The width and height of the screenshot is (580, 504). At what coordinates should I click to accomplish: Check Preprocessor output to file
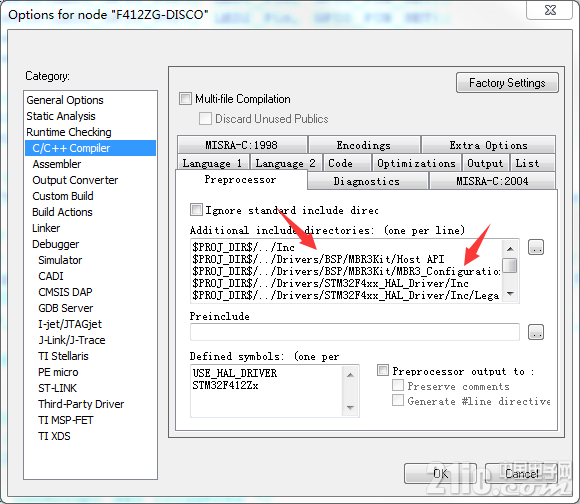[x=383, y=370]
